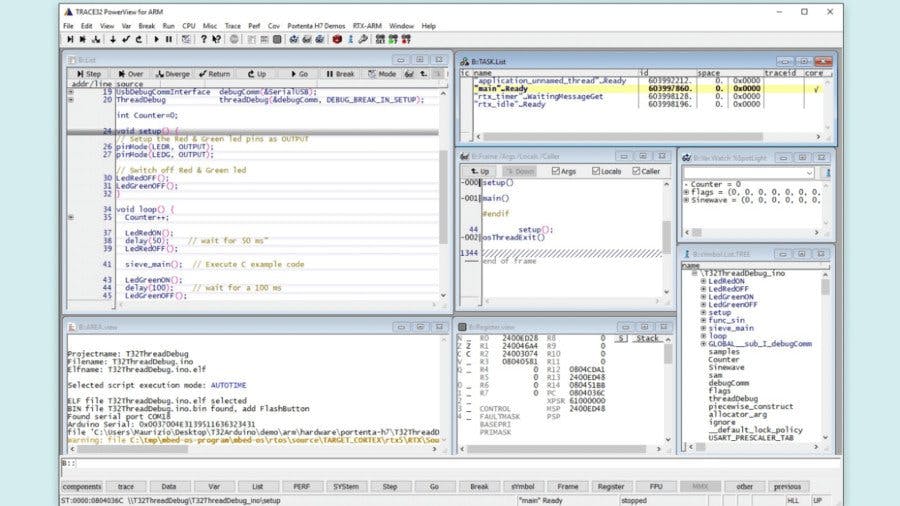Click the blue icon right of Watch dropdown
Viewport: 900px width, 506px height.
(827, 173)
